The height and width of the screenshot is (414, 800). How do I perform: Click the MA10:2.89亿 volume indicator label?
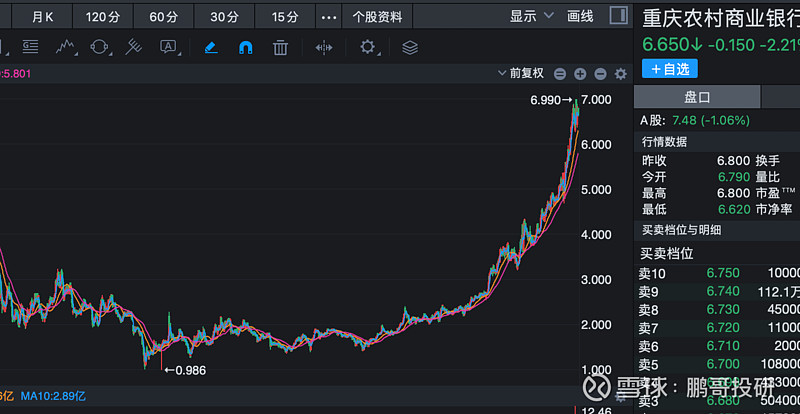click(53, 396)
